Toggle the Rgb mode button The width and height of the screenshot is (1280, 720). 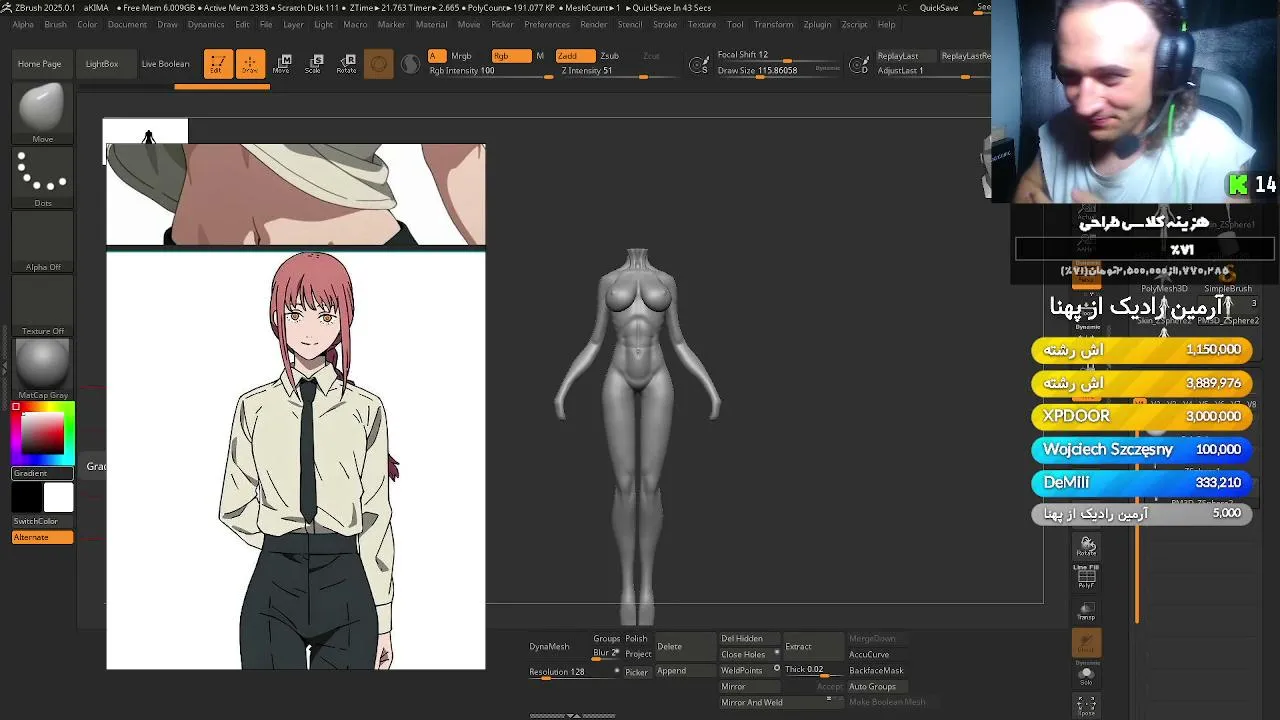(x=511, y=56)
